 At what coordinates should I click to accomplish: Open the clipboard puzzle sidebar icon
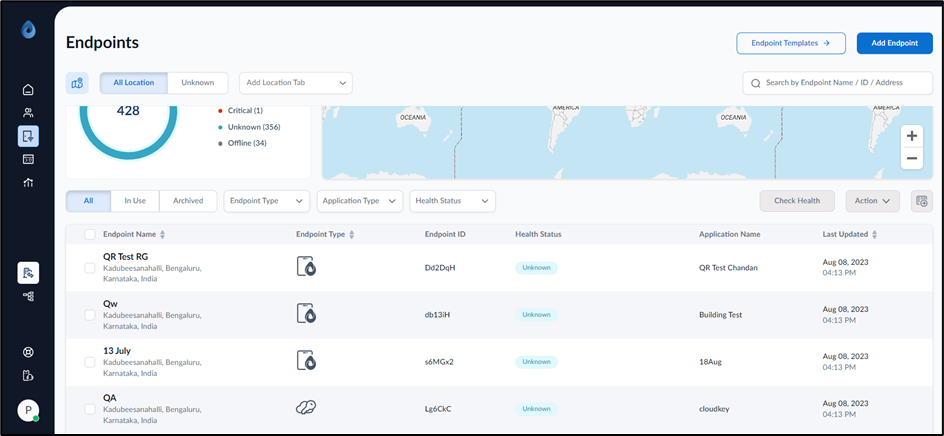click(28, 376)
